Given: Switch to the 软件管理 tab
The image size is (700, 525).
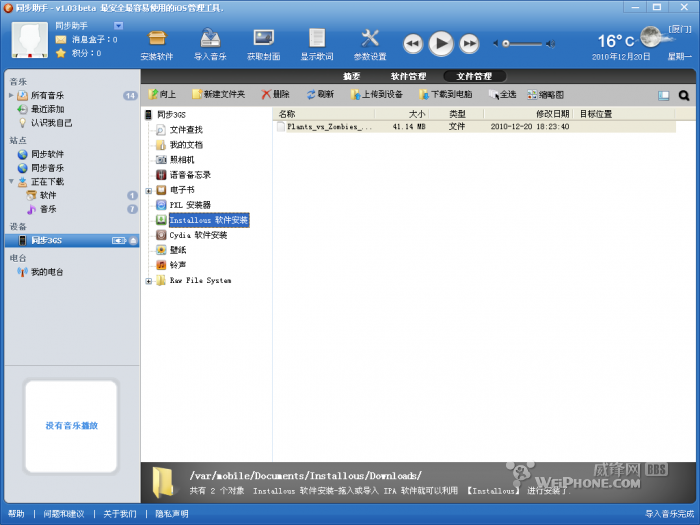Looking at the screenshot, I should tap(408, 76).
